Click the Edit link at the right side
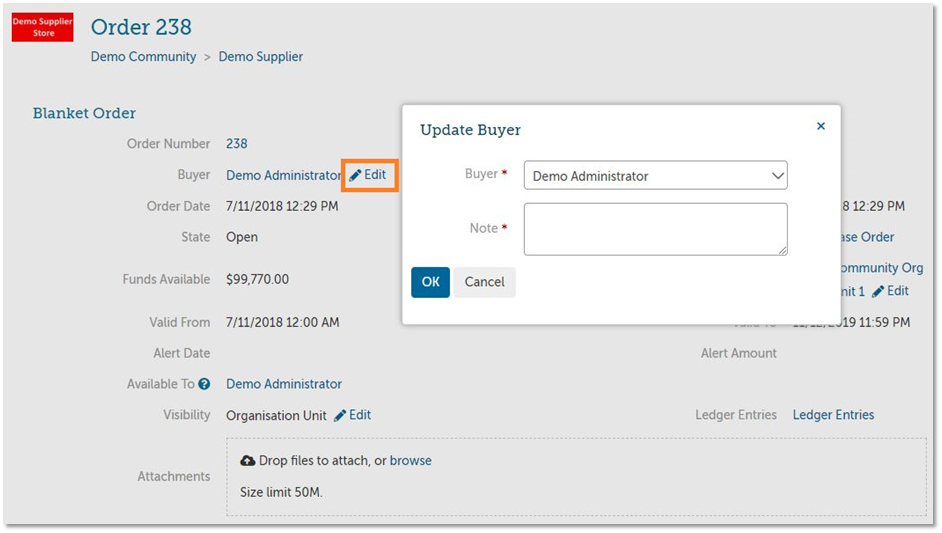The width and height of the screenshot is (942, 533). click(891, 291)
